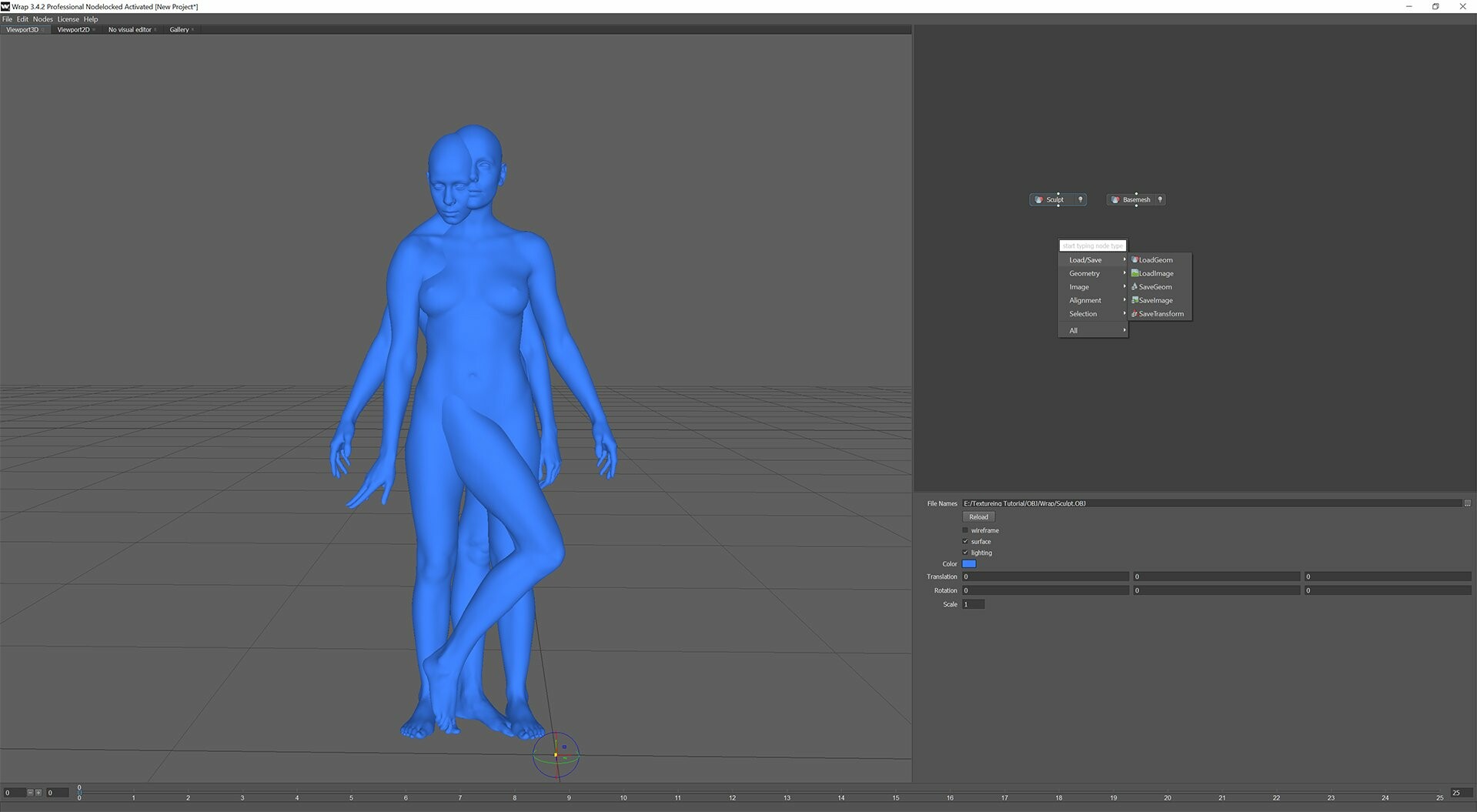The width and height of the screenshot is (1477, 812).
Task: Click the SaveTransform node icon
Action: (1134, 314)
